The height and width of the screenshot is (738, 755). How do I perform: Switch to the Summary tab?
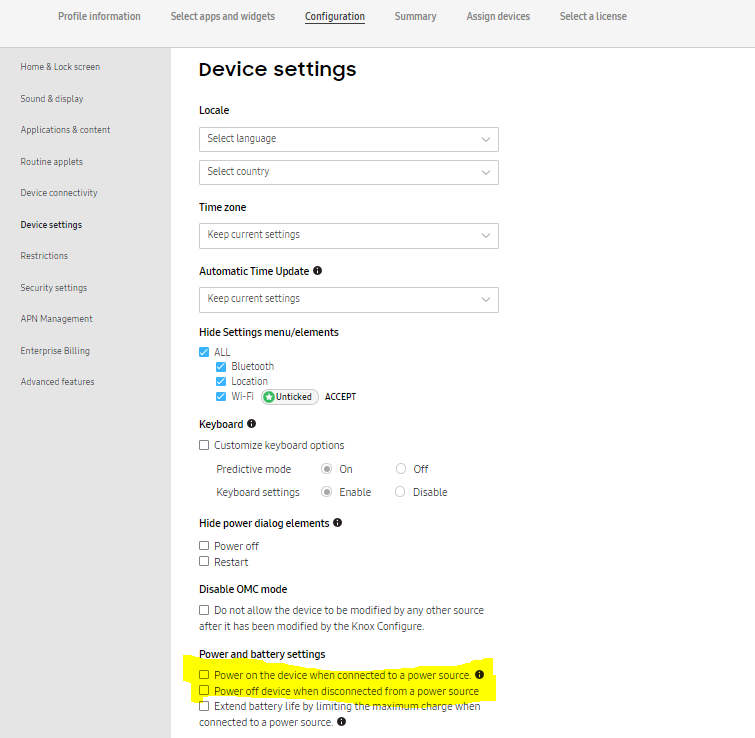tap(415, 17)
